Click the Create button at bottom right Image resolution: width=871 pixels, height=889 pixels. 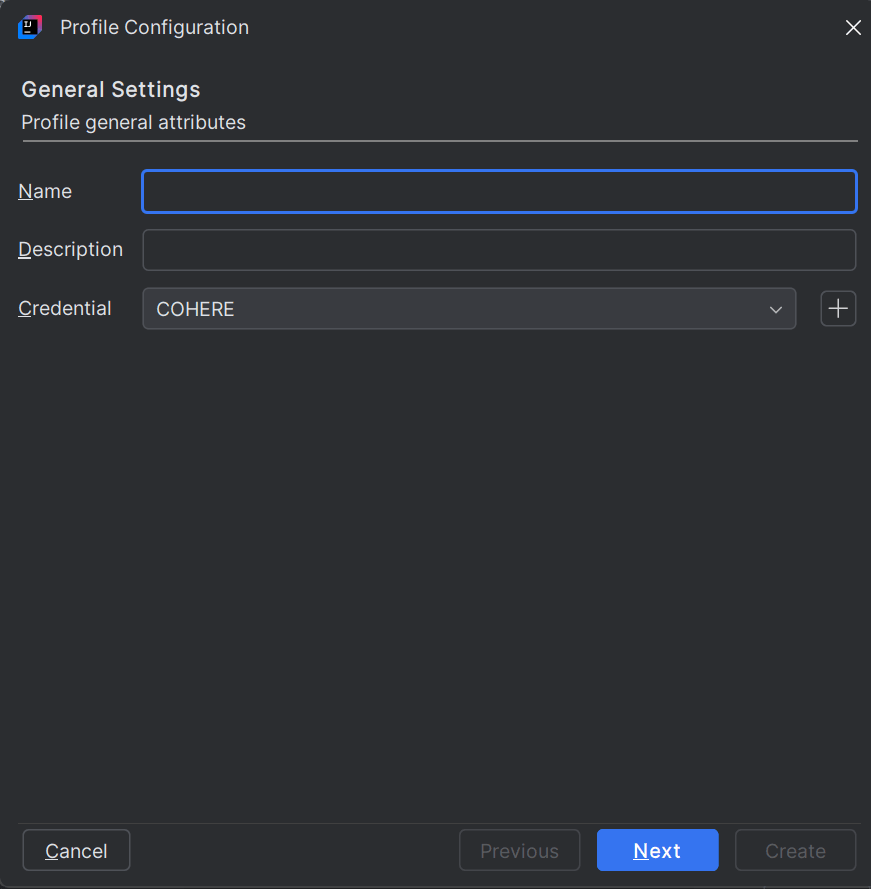point(795,850)
